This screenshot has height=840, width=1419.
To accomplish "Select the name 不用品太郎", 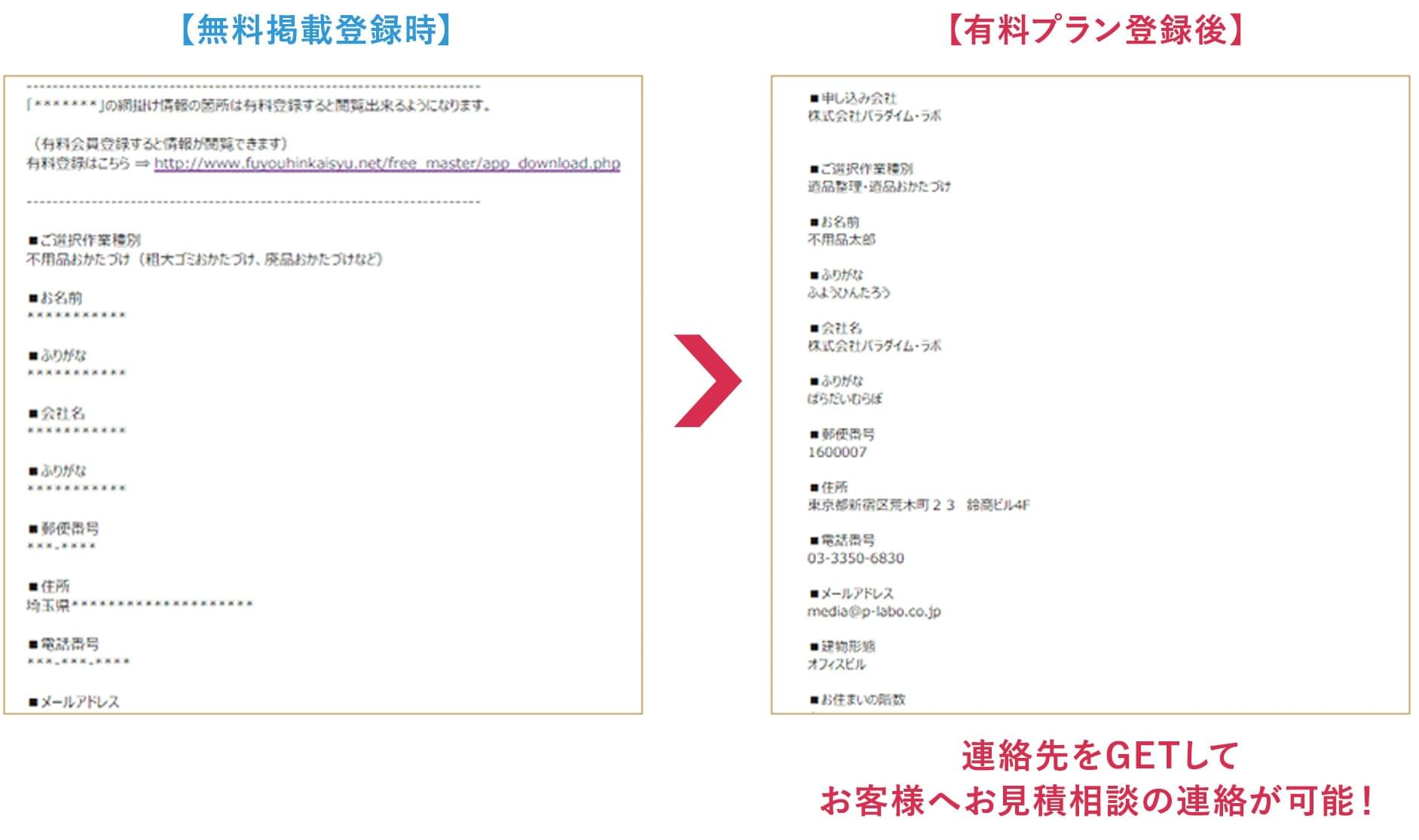I will click(842, 240).
